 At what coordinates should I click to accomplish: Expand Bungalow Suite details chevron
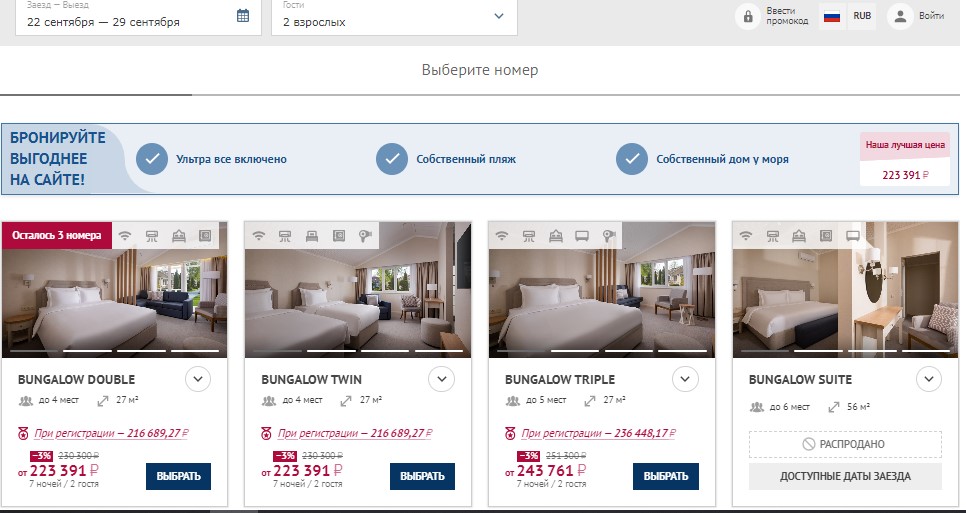pos(929,379)
